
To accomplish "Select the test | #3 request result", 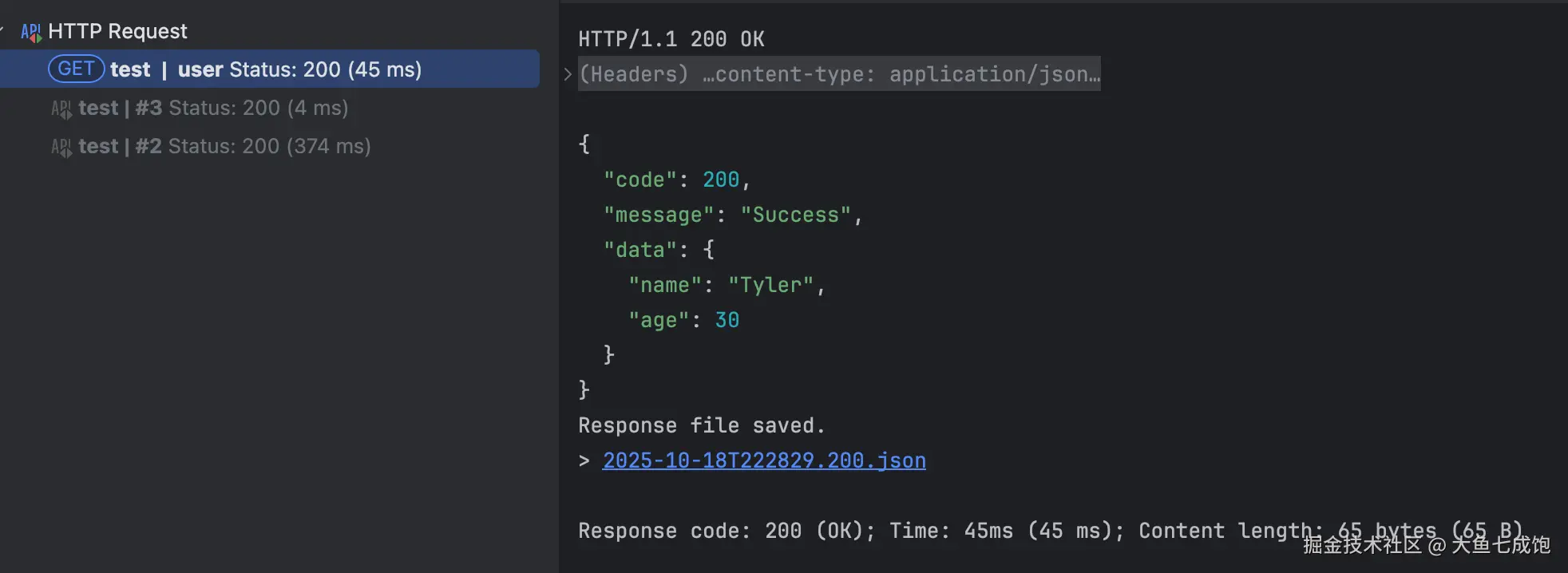I will [x=213, y=108].
